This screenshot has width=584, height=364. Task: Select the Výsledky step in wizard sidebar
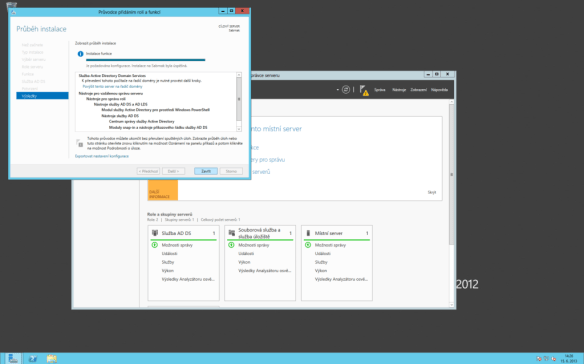point(42,96)
